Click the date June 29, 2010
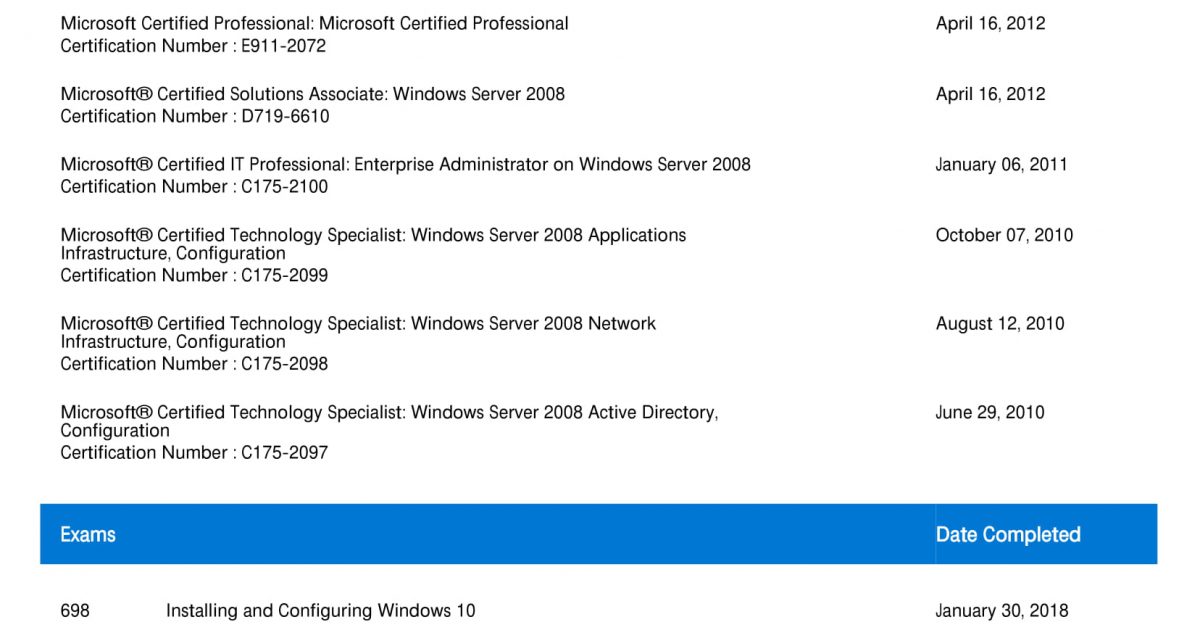 click(x=990, y=412)
